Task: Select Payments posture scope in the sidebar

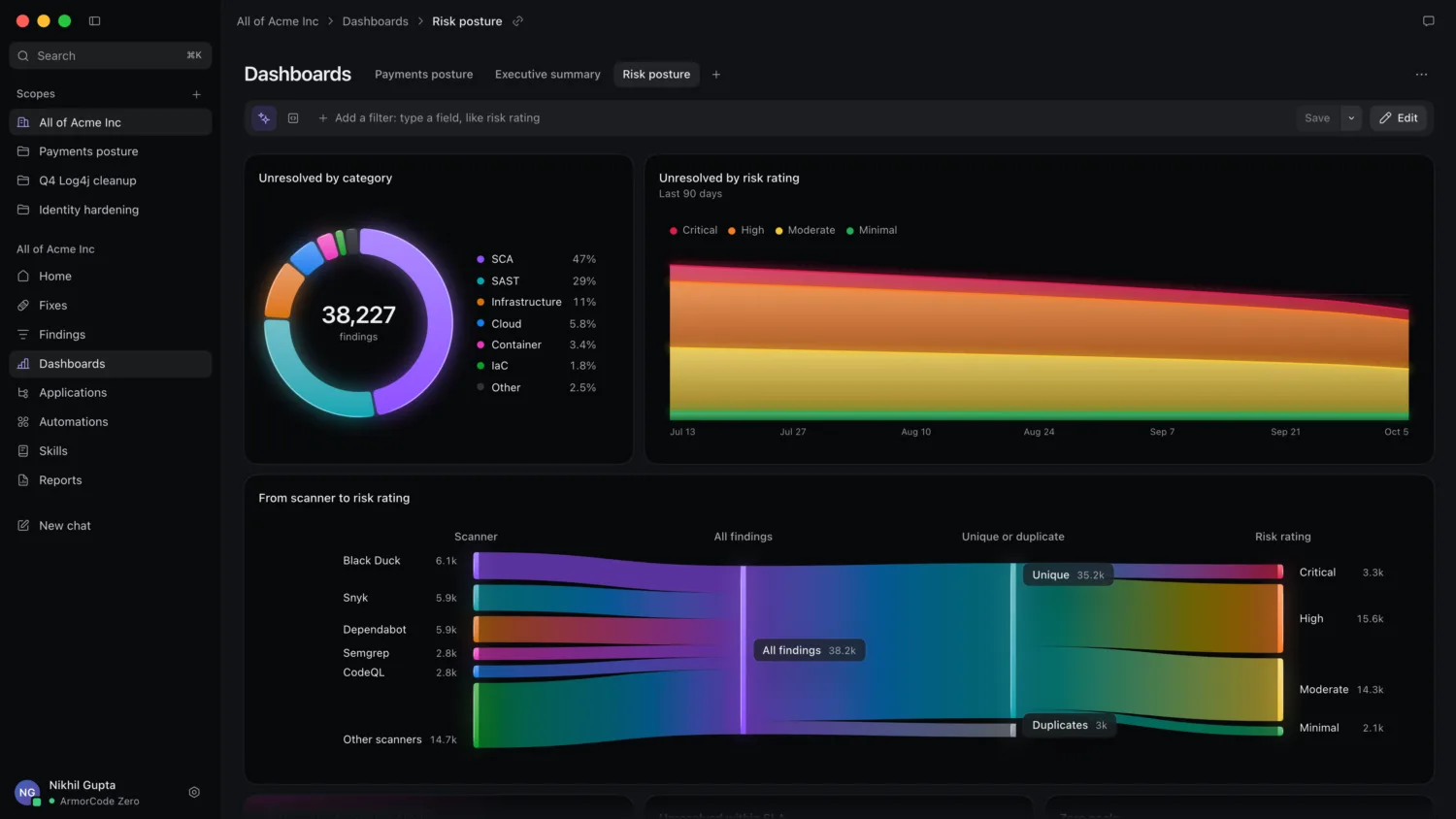Action: 111,151
